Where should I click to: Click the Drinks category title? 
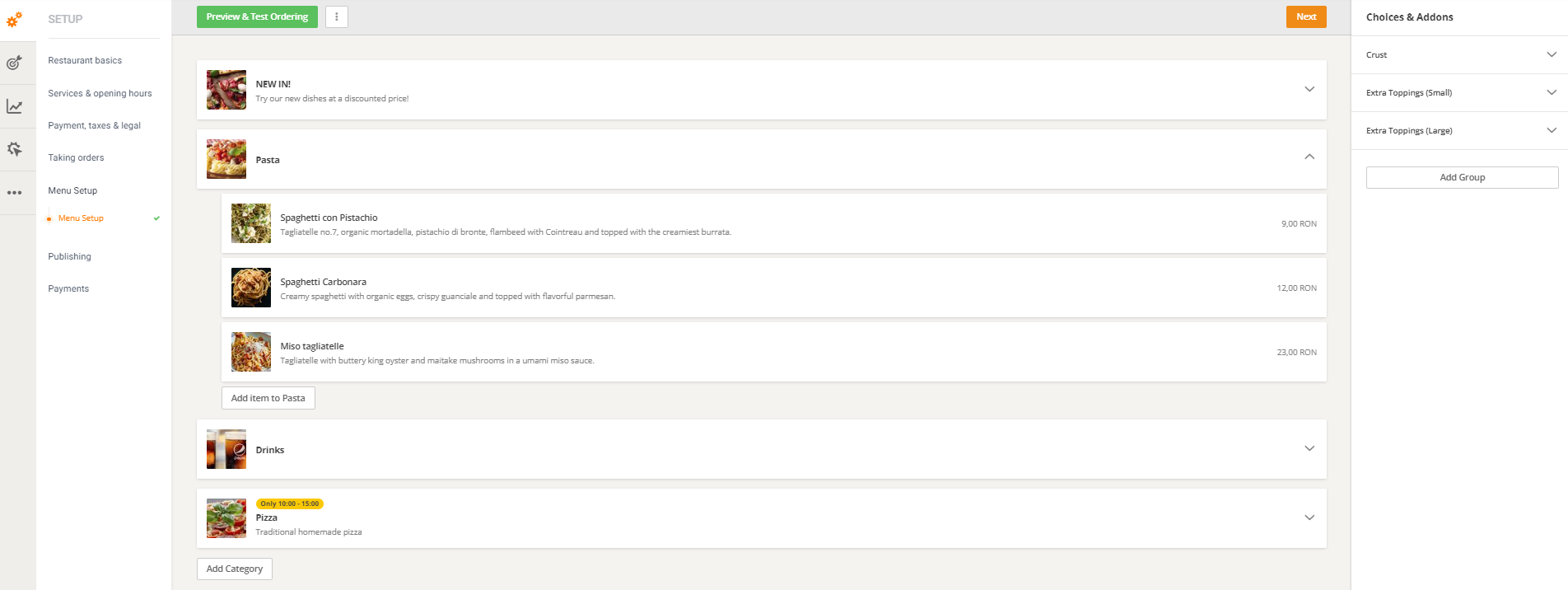[x=270, y=450]
